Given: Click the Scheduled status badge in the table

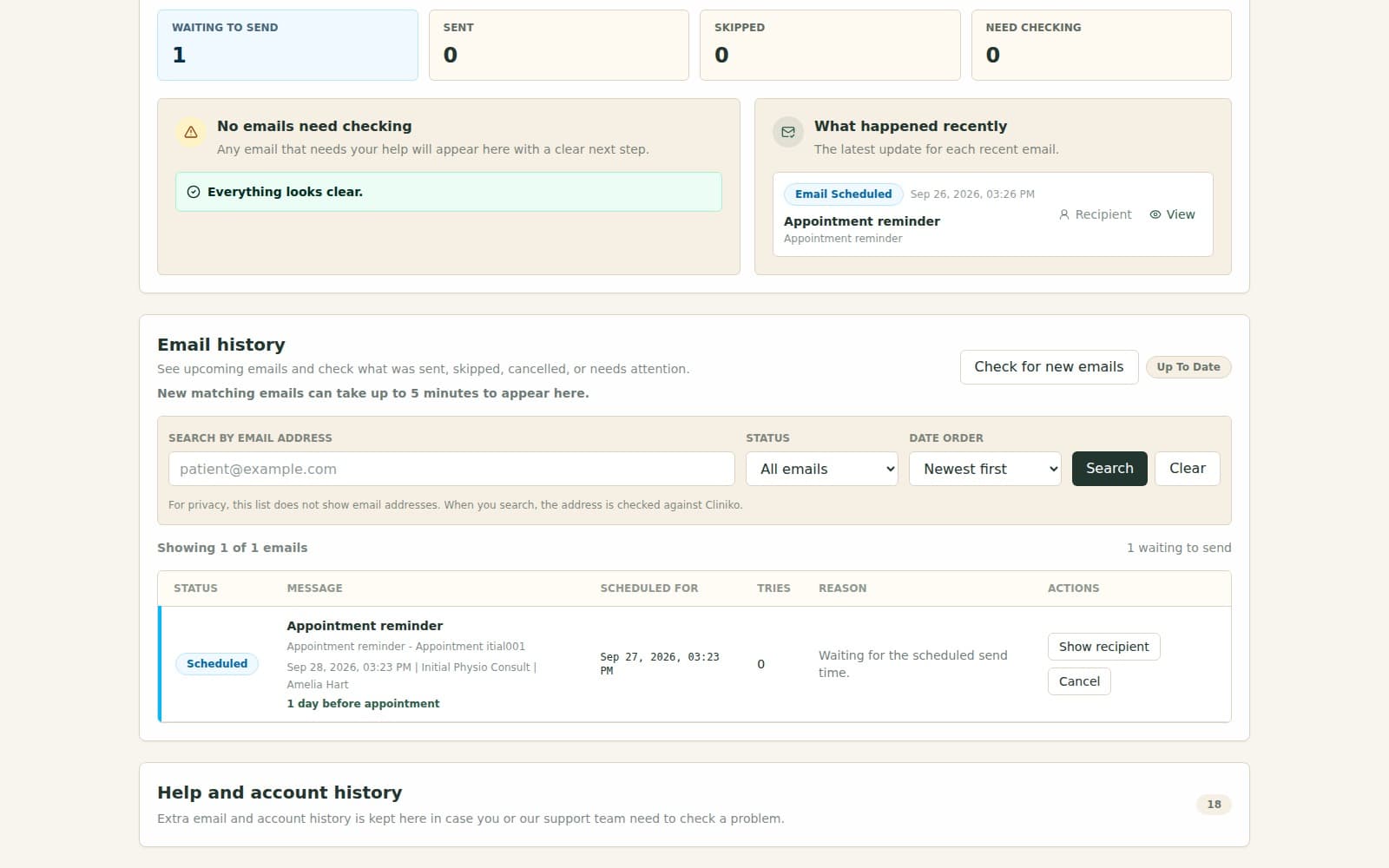Looking at the screenshot, I should (x=217, y=664).
